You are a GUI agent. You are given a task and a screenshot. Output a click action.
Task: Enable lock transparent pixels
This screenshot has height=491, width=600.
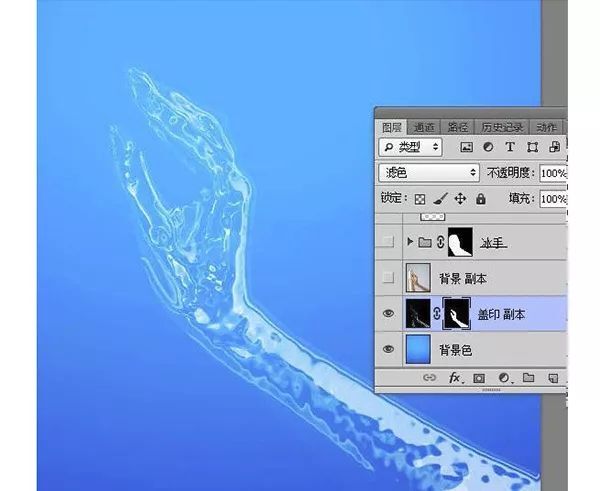pyautogui.click(x=421, y=199)
